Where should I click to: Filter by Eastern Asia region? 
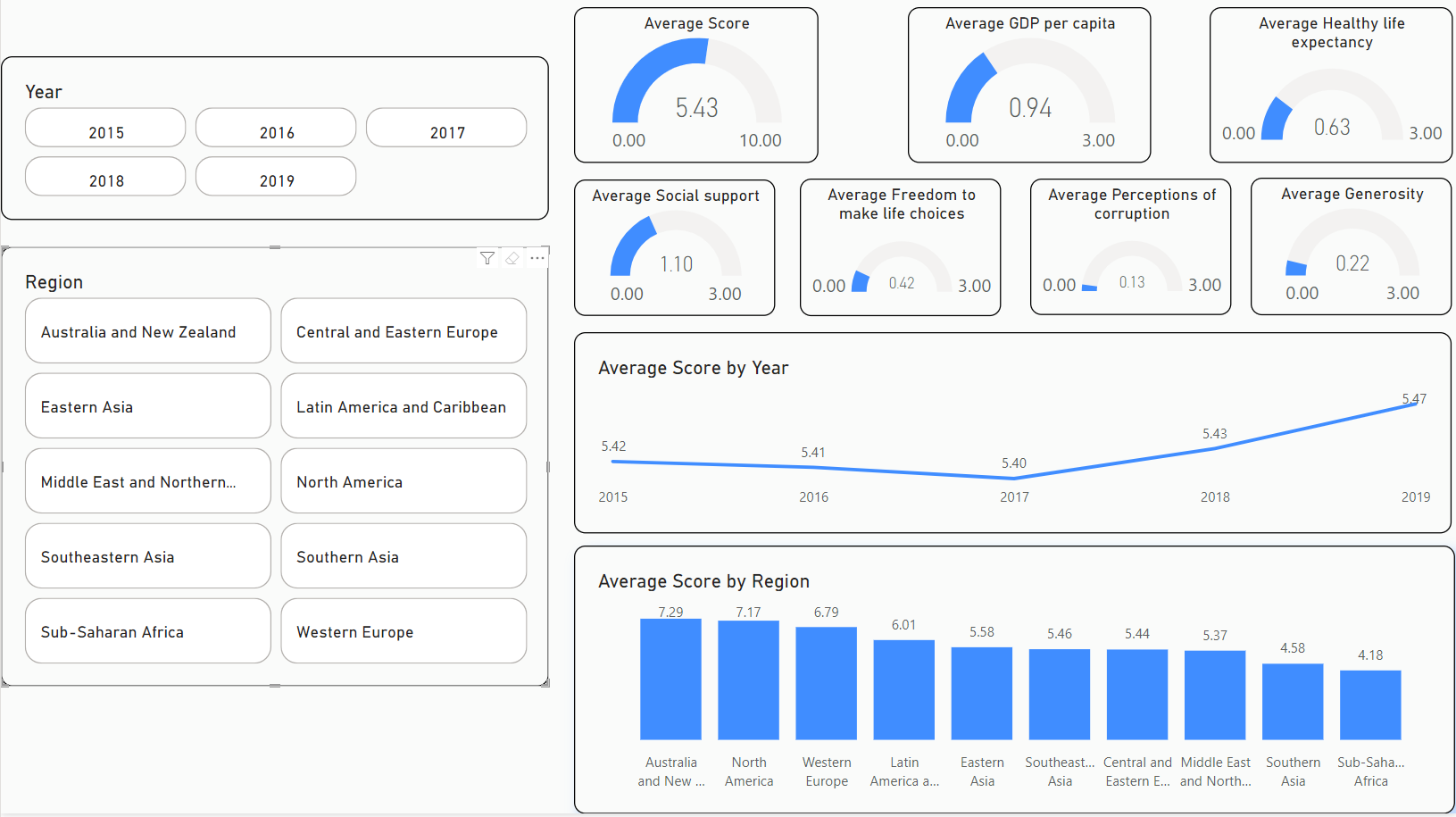coord(148,405)
